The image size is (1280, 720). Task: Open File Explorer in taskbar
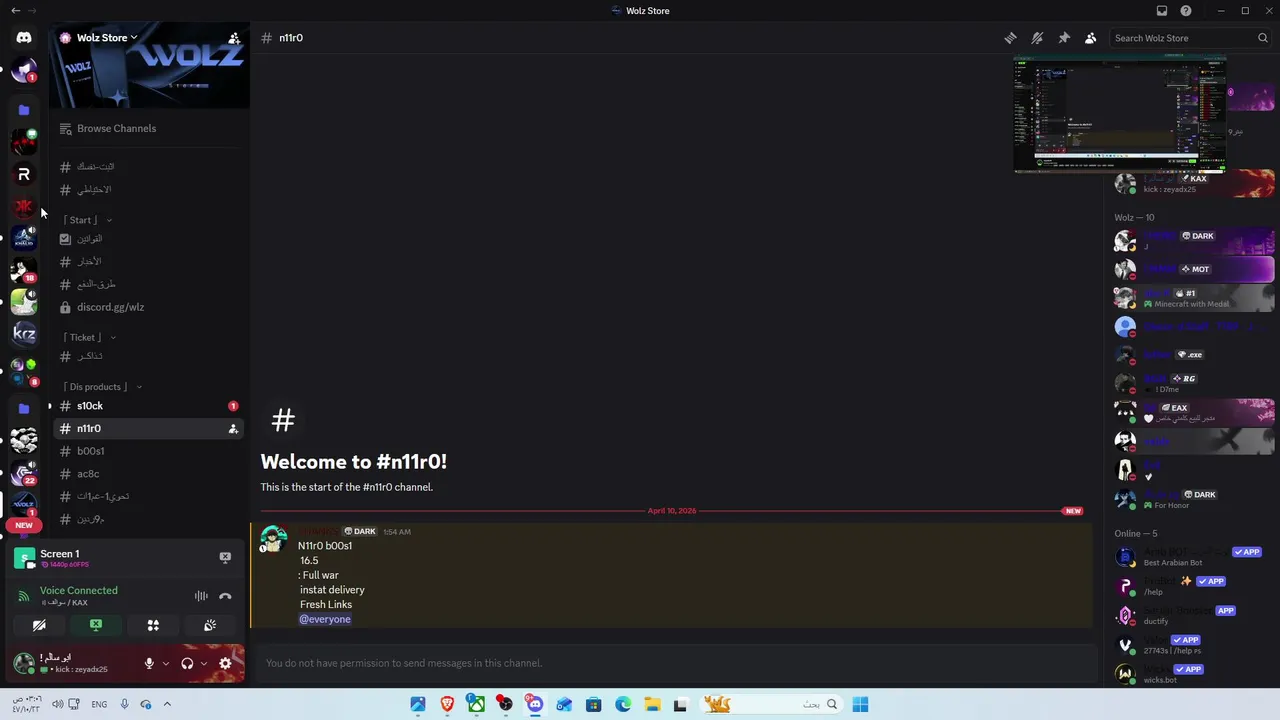point(652,704)
